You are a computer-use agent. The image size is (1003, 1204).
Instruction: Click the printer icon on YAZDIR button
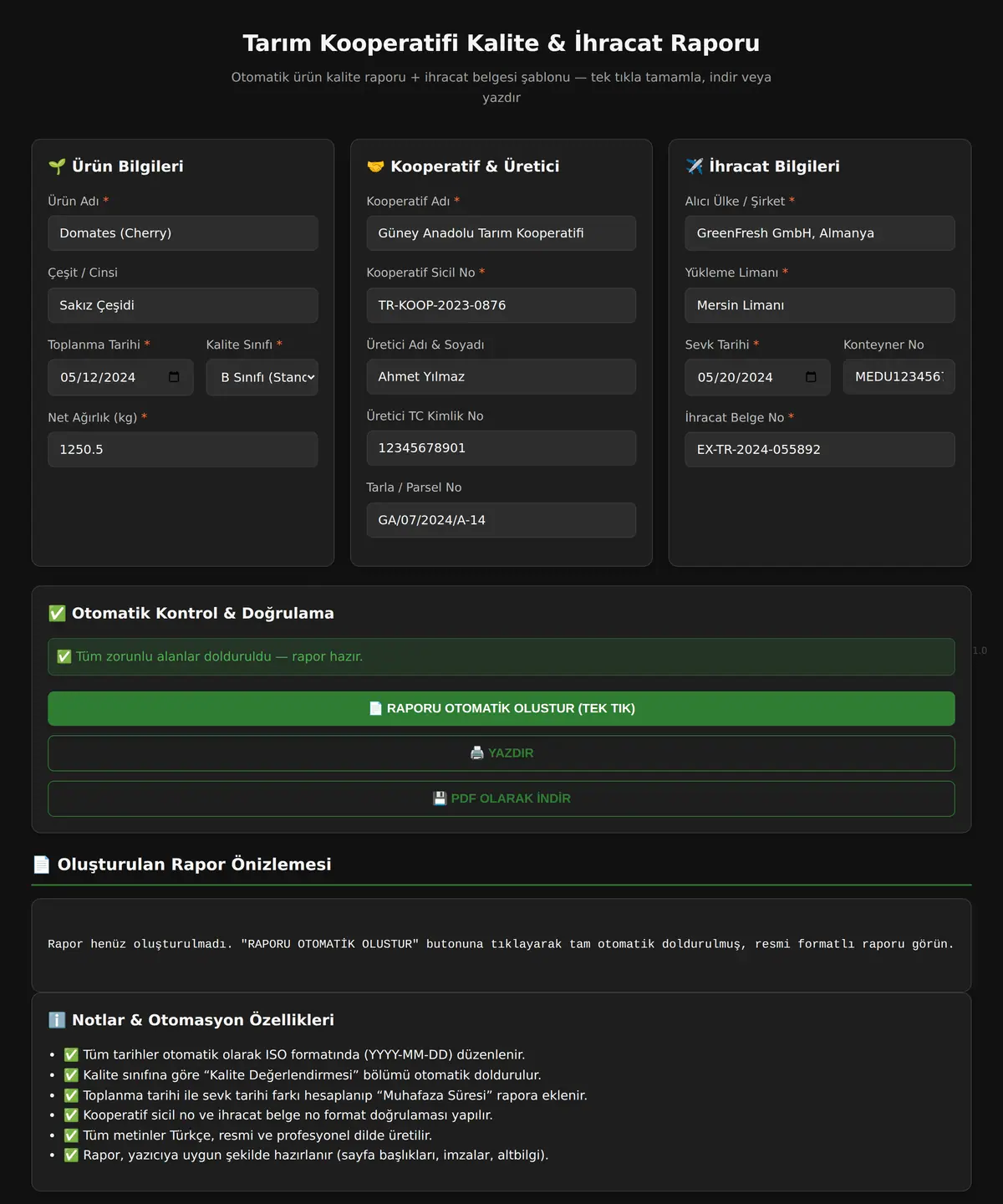point(477,752)
